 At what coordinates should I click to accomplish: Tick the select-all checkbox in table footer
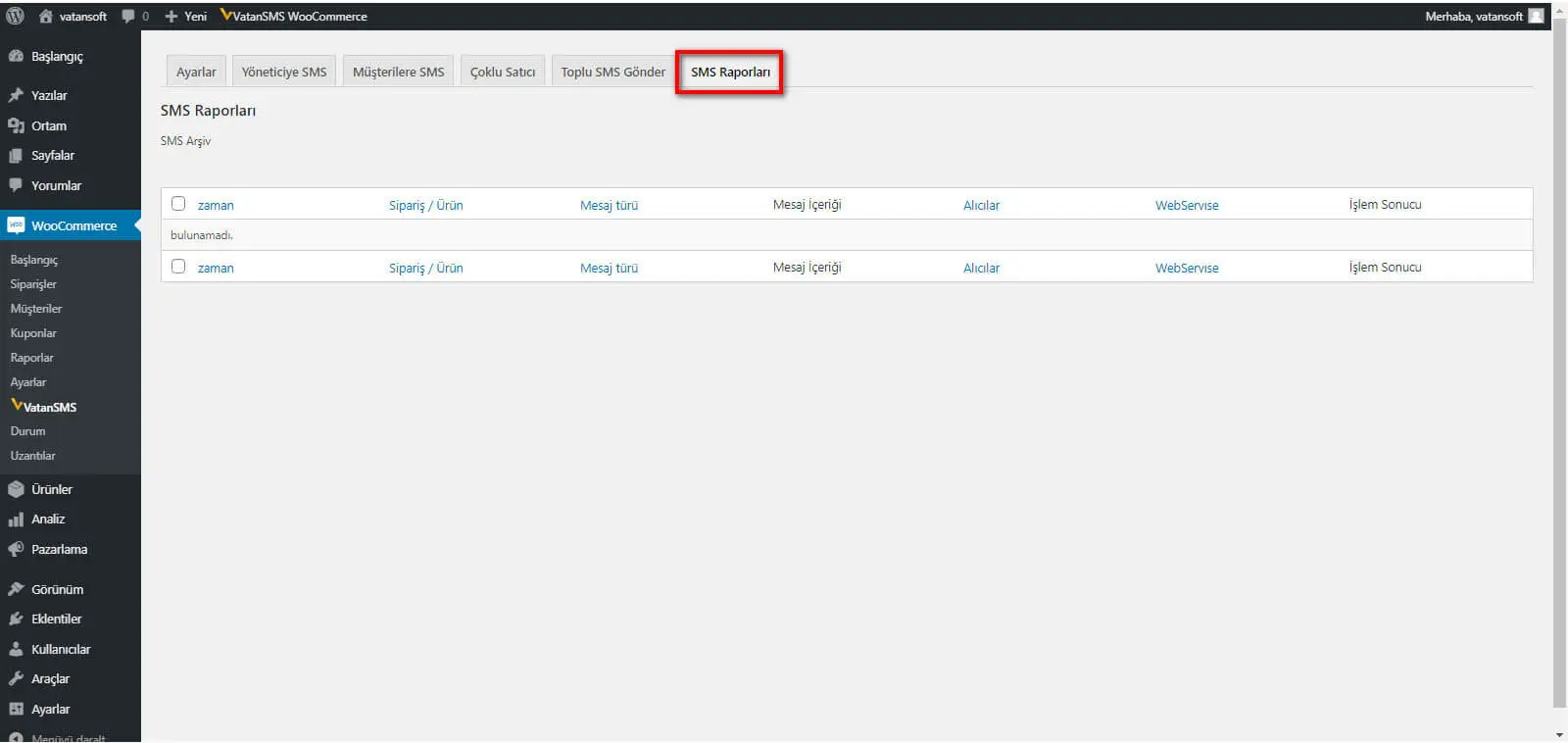[x=178, y=267]
